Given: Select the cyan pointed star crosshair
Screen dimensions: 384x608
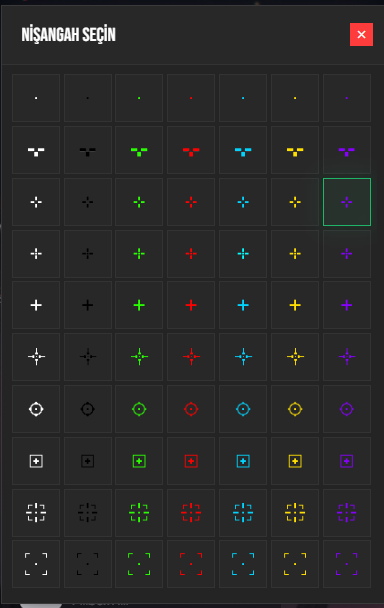Looking at the screenshot, I should [243, 357].
